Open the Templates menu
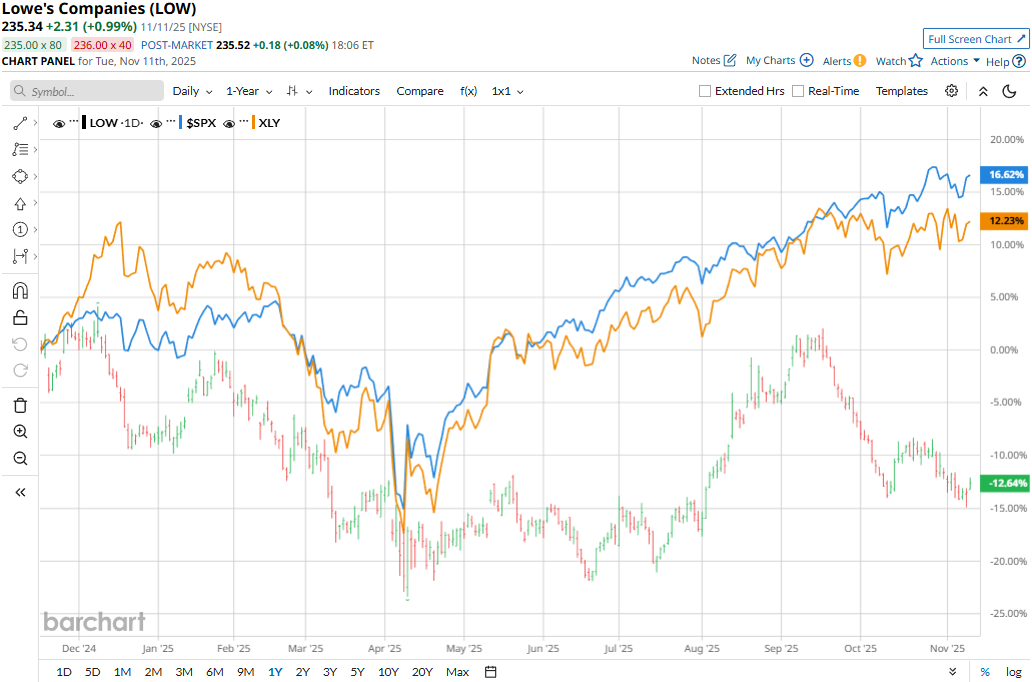Image resolution: width=1032 pixels, height=682 pixels. 902,92
